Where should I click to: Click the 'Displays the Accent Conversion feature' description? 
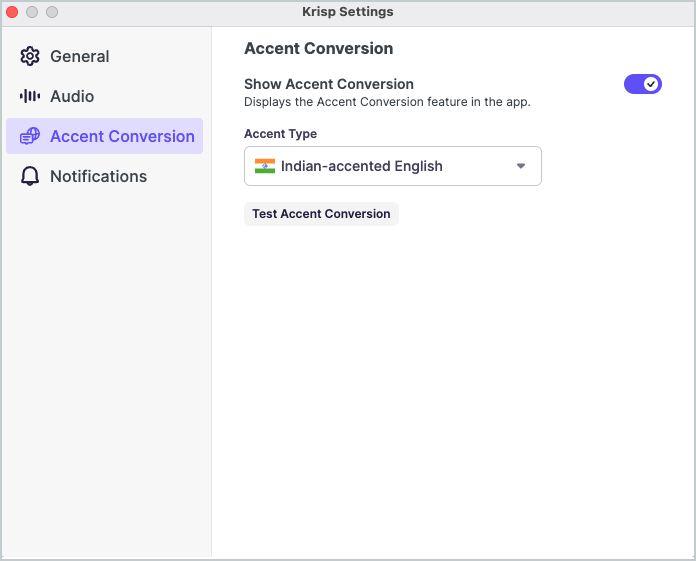[387, 102]
